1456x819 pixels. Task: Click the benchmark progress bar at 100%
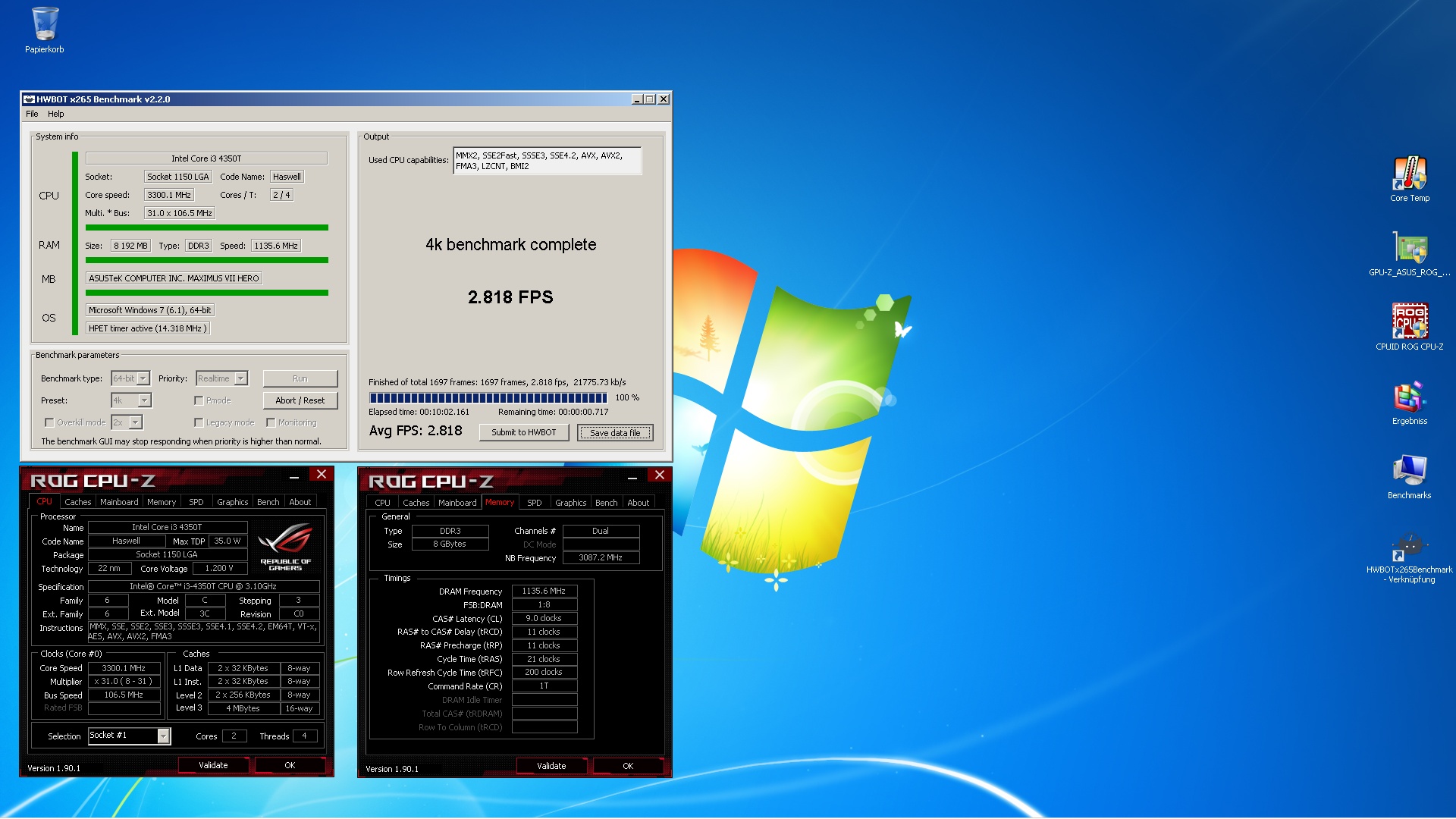488,397
